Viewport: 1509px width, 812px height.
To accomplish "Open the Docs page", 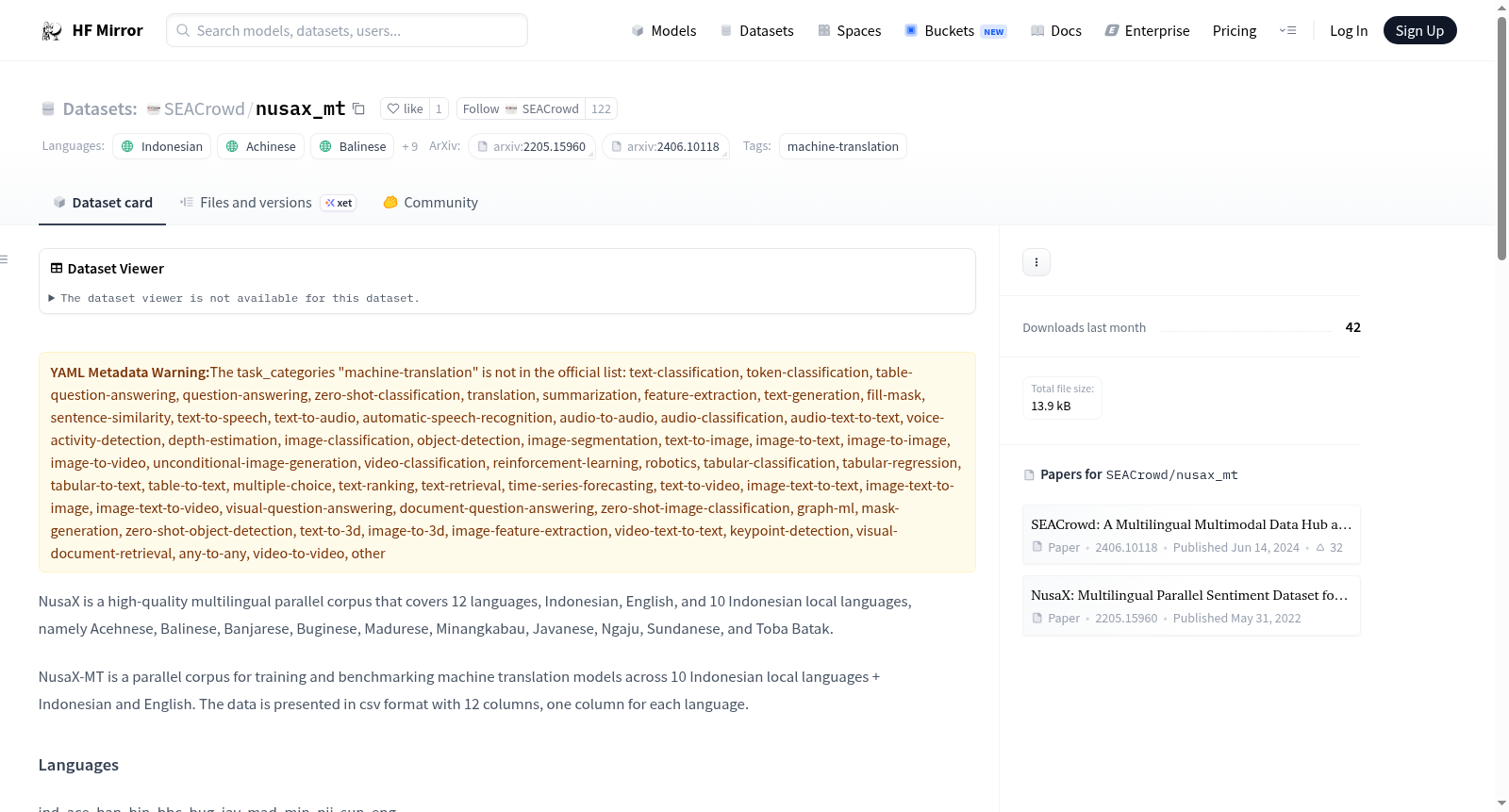I will click(1056, 30).
